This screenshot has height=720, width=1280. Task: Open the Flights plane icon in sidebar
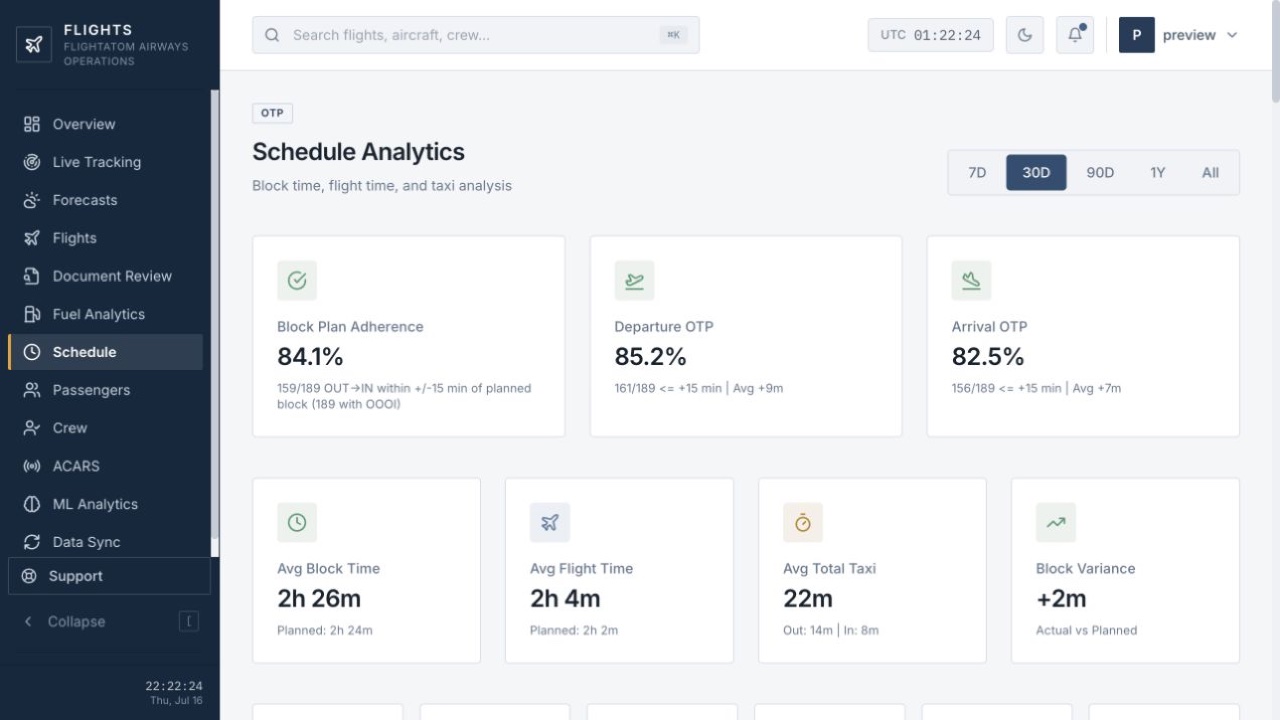click(32, 238)
